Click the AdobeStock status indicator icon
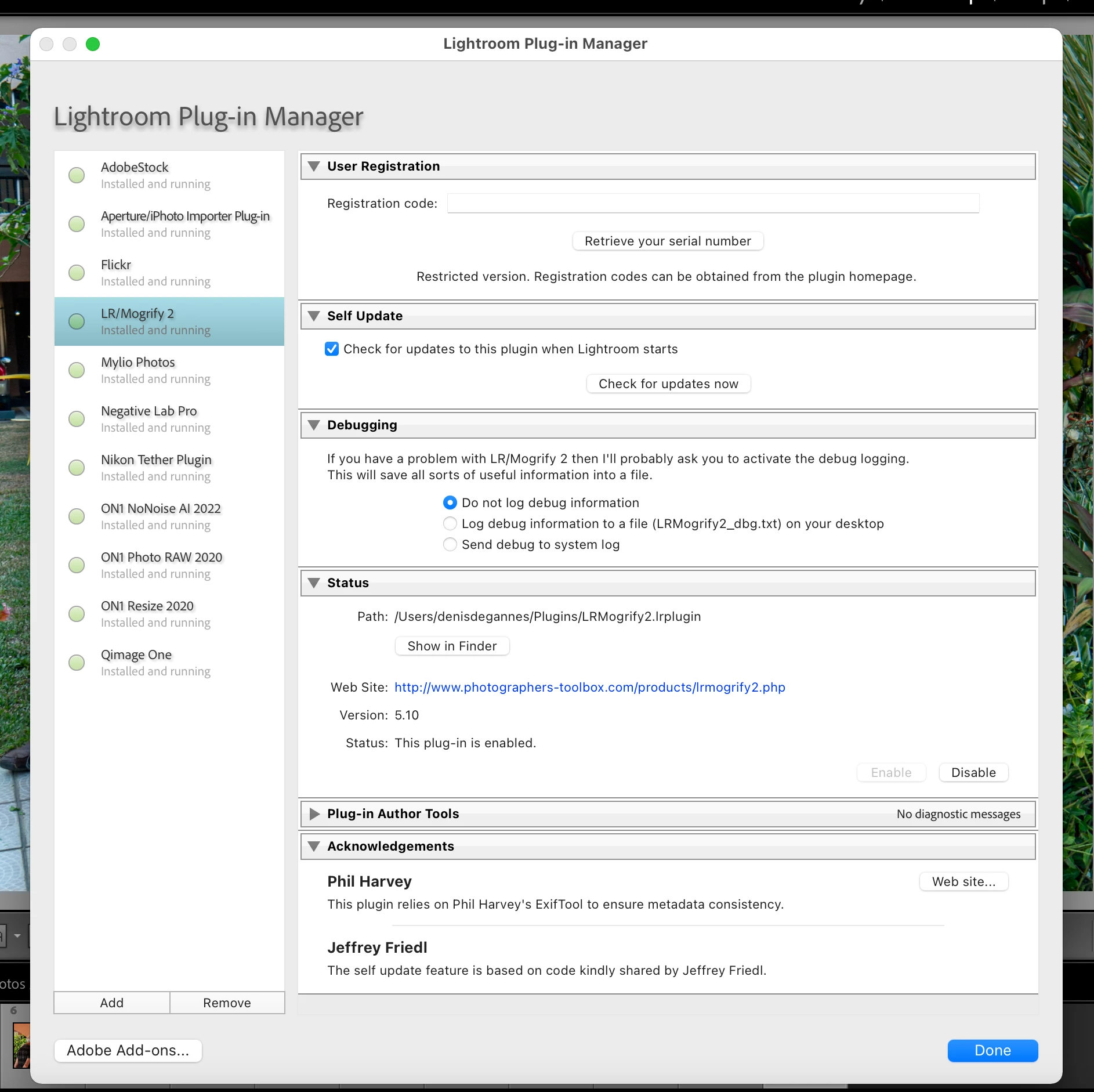This screenshot has width=1094, height=1092. click(x=77, y=175)
